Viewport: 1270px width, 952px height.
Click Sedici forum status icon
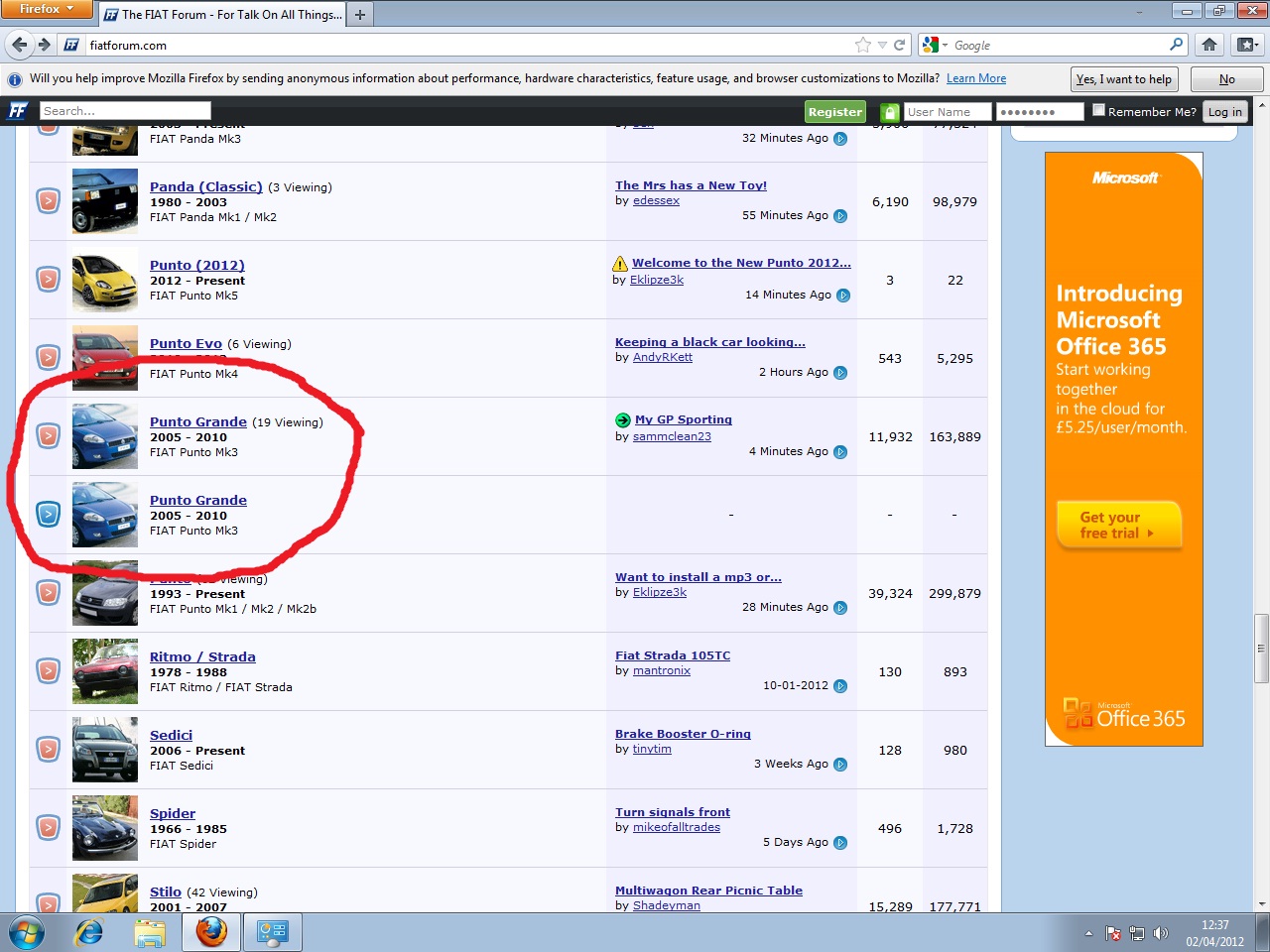point(48,749)
